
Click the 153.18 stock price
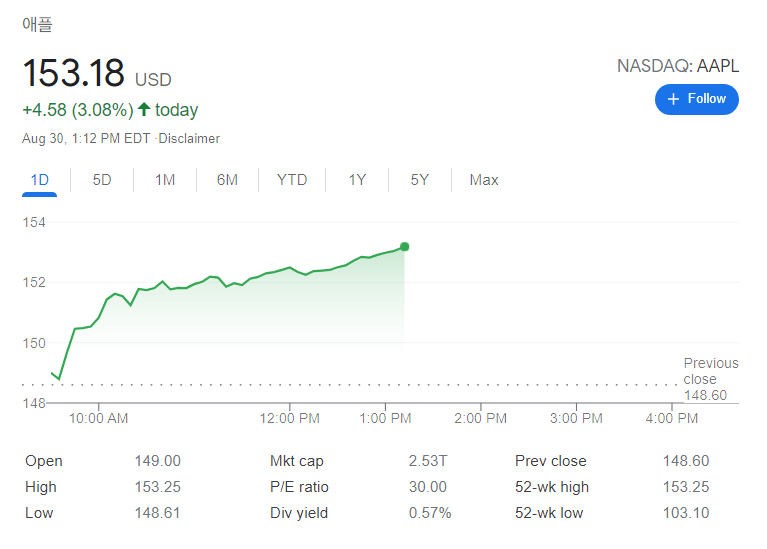pyautogui.click(x=74, y=74)
